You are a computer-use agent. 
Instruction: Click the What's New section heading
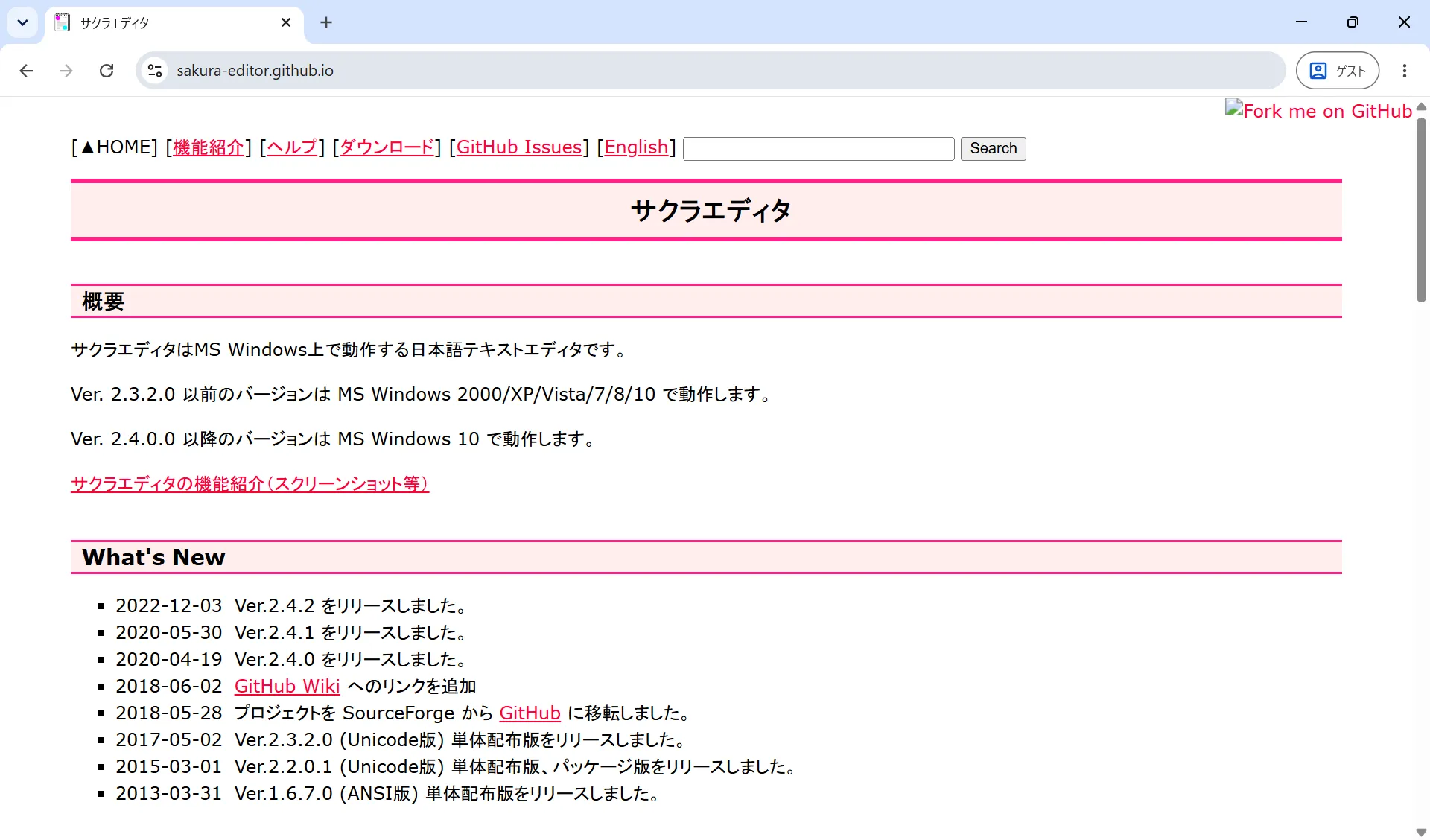coord(706,557)
